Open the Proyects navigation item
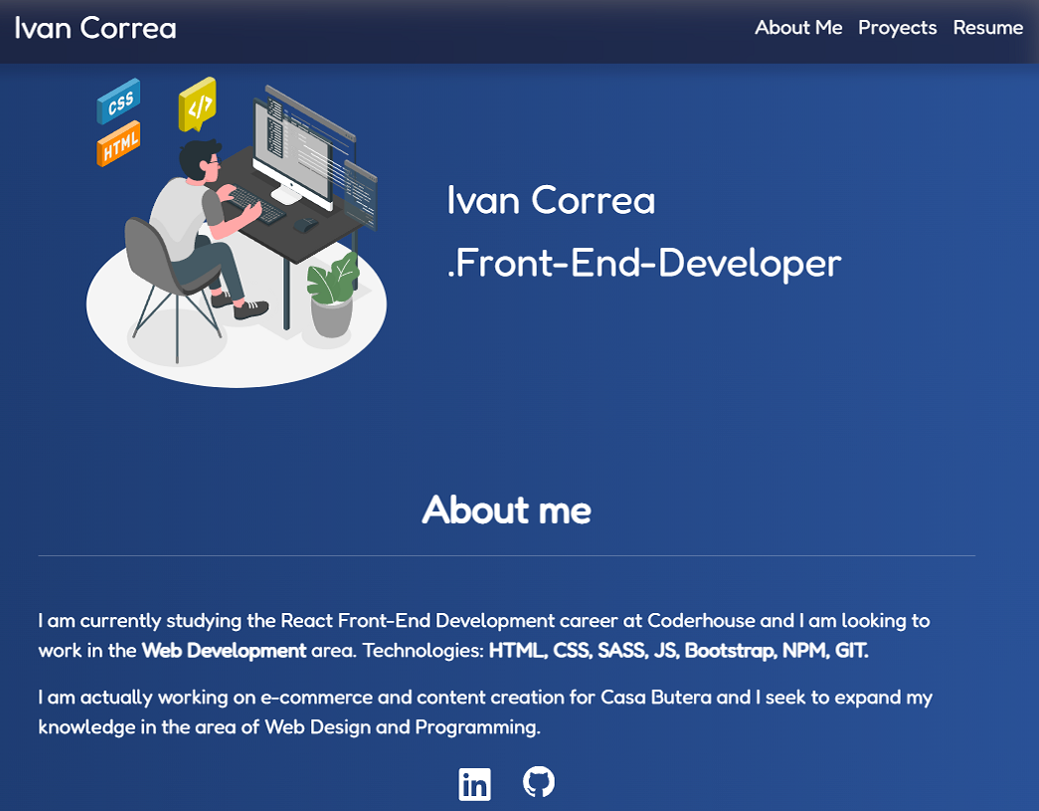Screen dimensions: 1039x811 897,28
